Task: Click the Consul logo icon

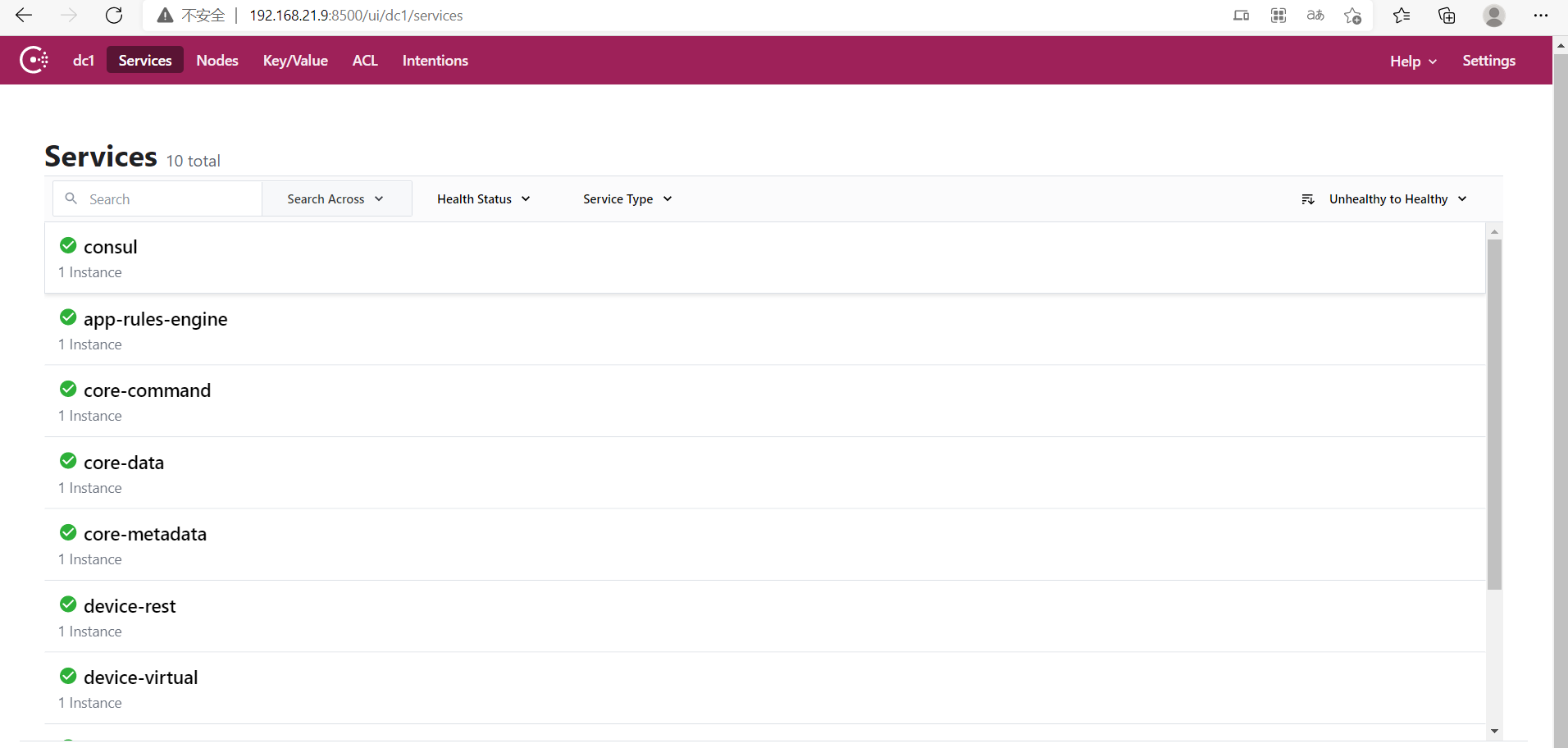Action: pos(34,60)
